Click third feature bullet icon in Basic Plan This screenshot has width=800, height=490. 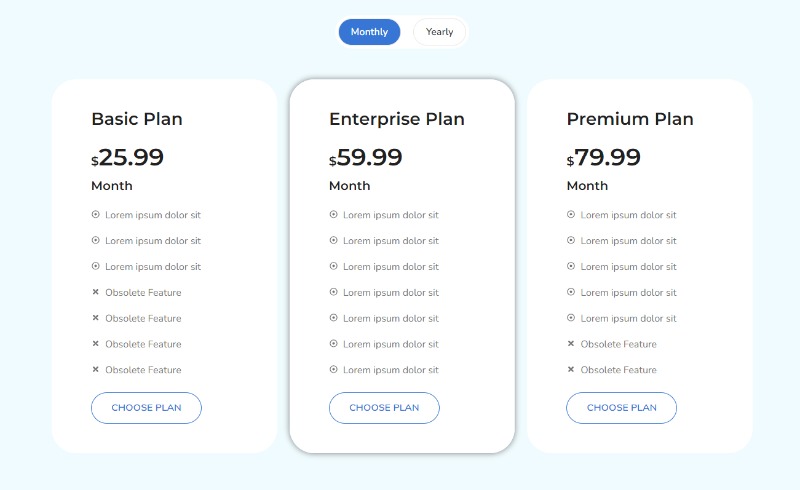click(96, 266)
